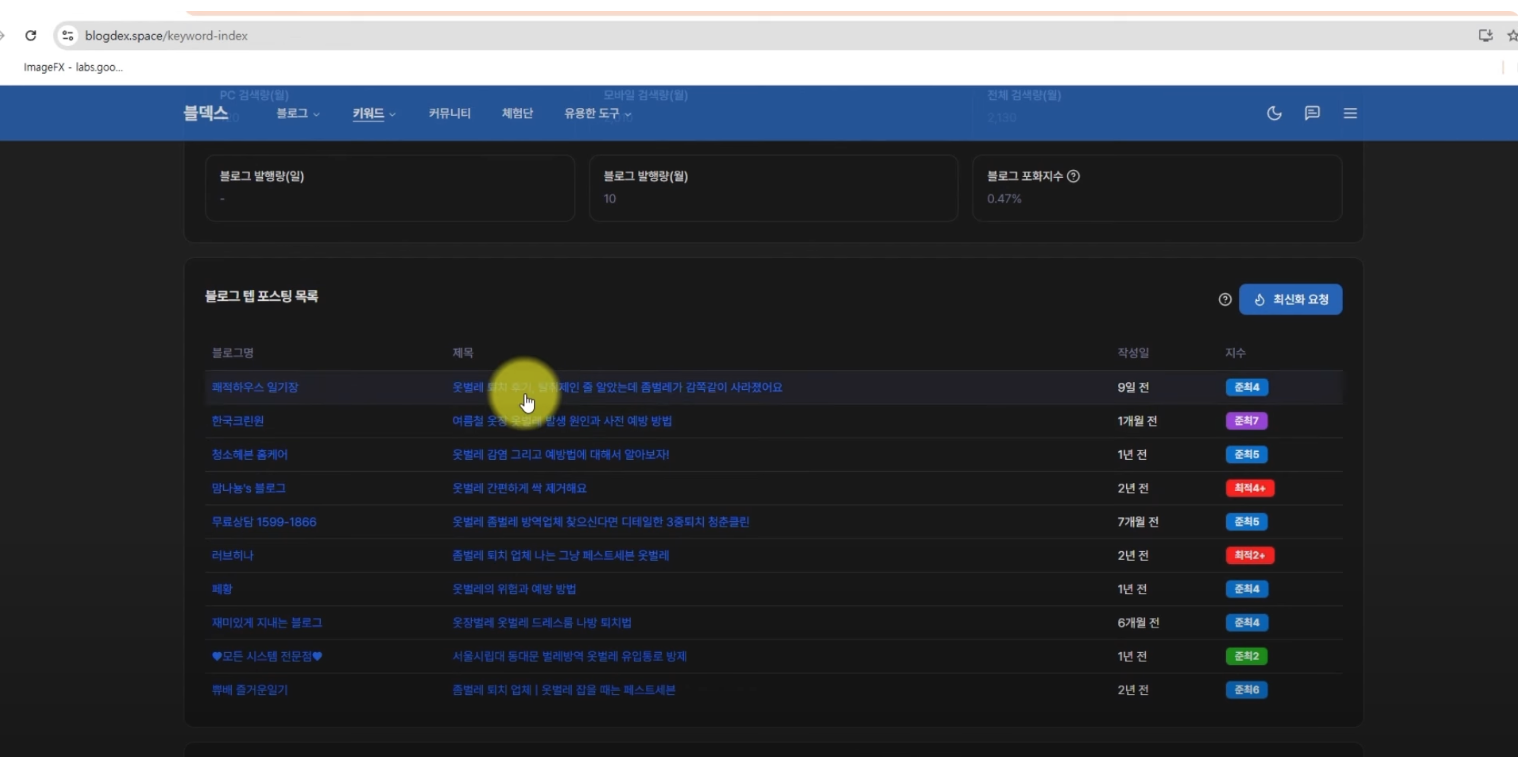
Task: Bookmark this page with the star icon
Action: pos(1511,35)
